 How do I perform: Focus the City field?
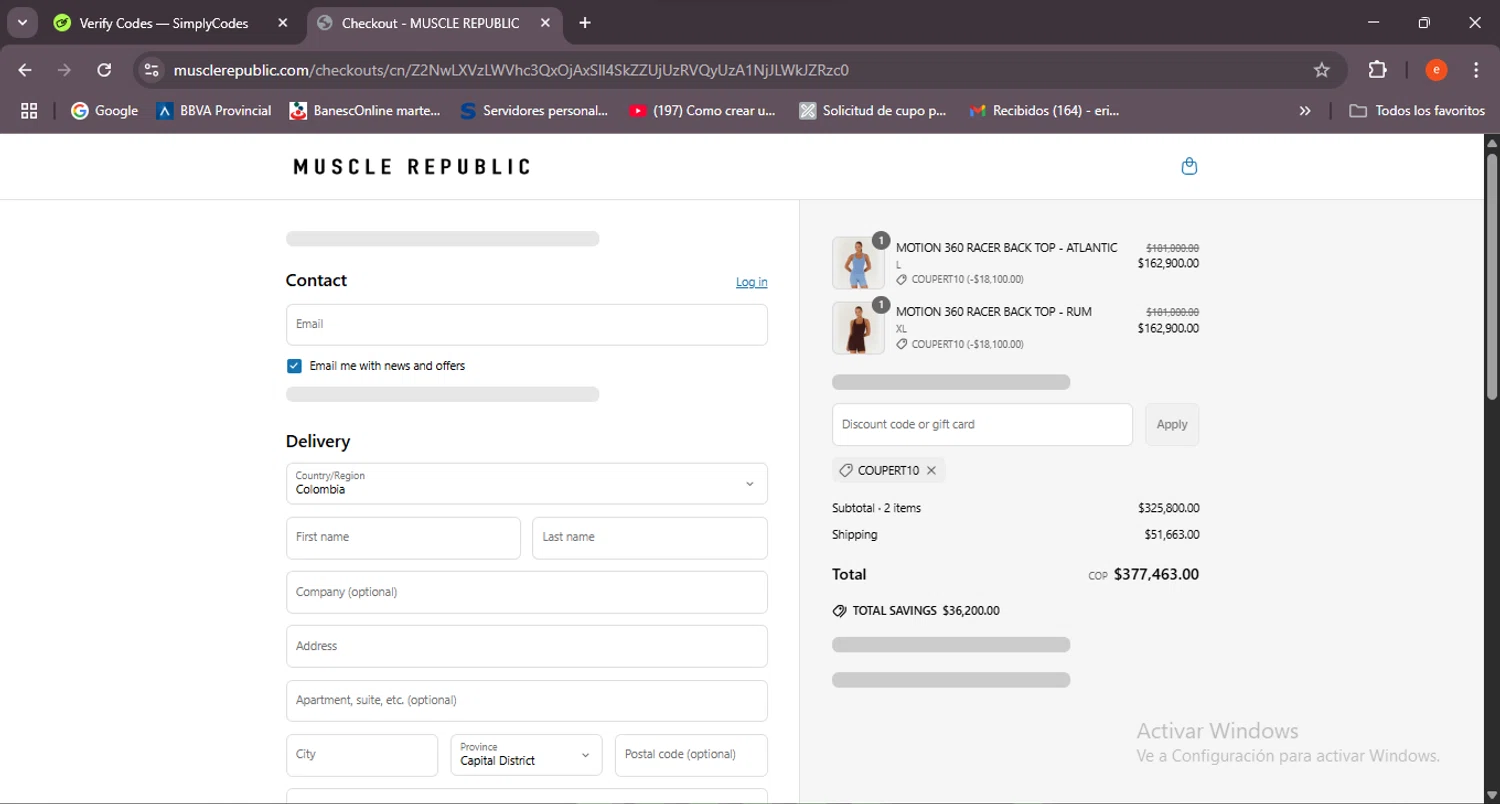pyautogui.click(x=362, y=755)
